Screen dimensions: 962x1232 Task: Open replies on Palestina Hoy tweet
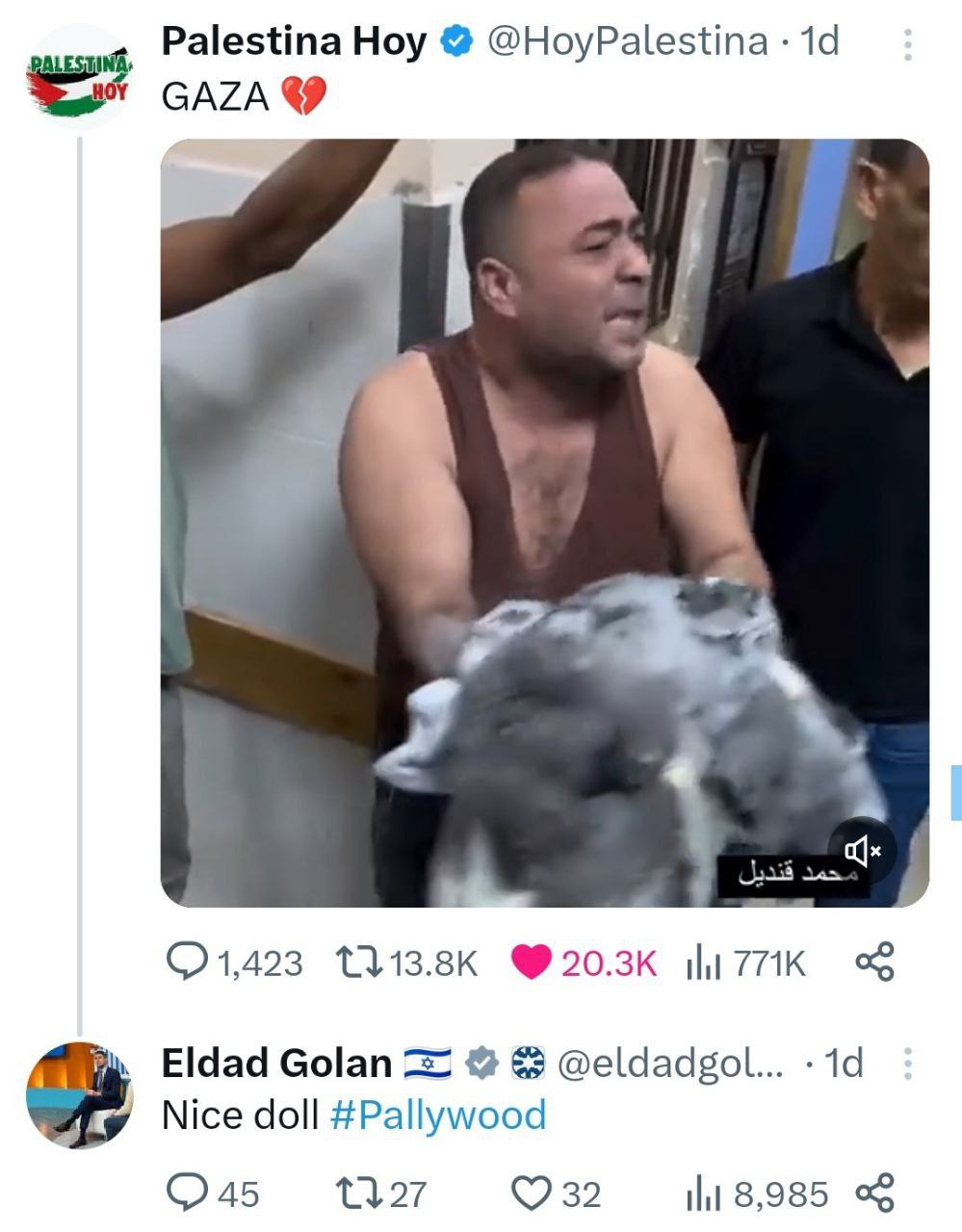[235, 962]
